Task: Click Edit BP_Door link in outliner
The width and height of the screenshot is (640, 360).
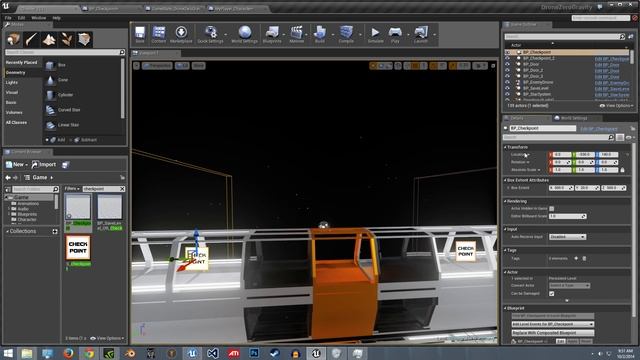Action: pyautogui.click(x=607, y=64)
